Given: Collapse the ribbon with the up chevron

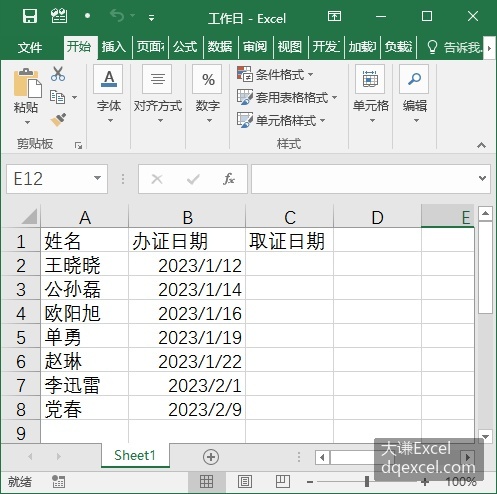Looking at the screenshot, I should [x=481, y=145].
